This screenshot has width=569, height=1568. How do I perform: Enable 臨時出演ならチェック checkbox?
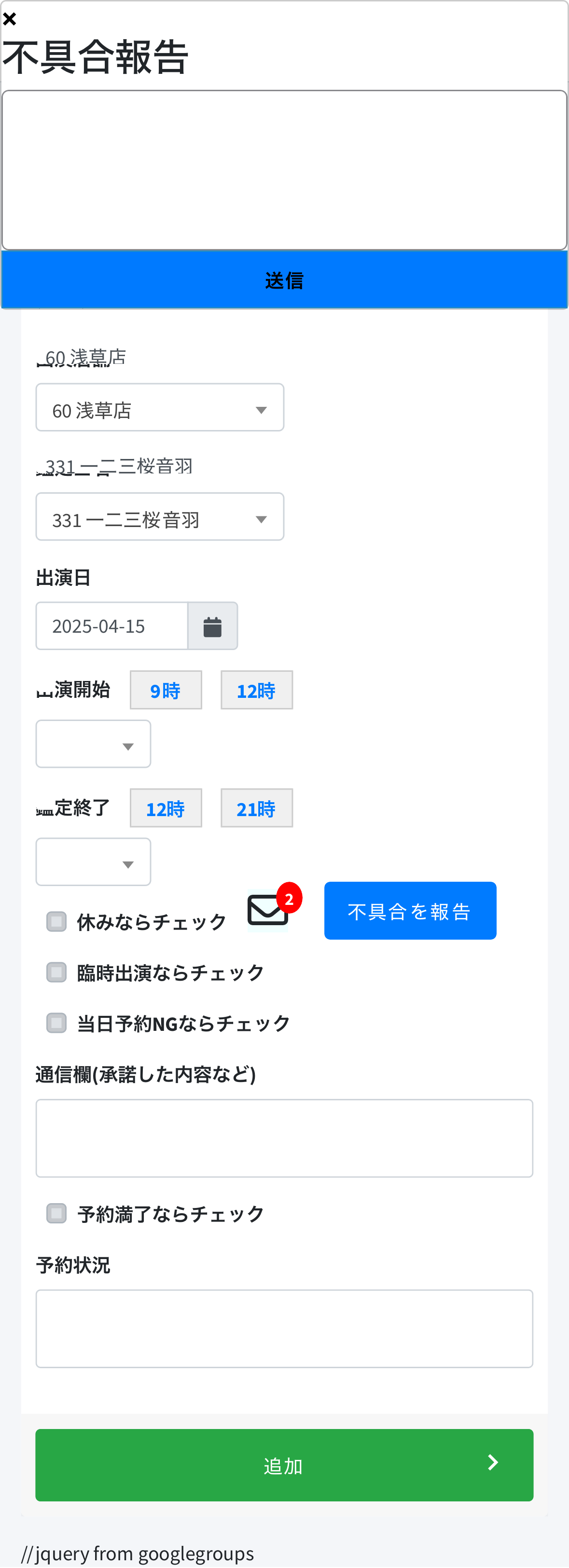click(56, 972)
